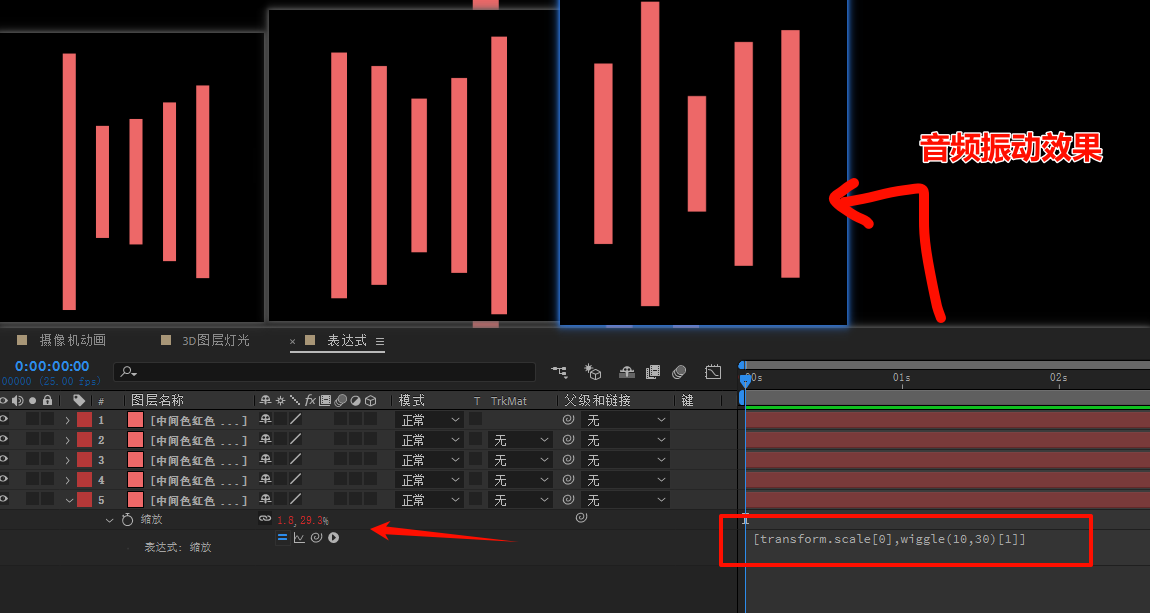Click the search magnifier in layer search

pos(129,372)
